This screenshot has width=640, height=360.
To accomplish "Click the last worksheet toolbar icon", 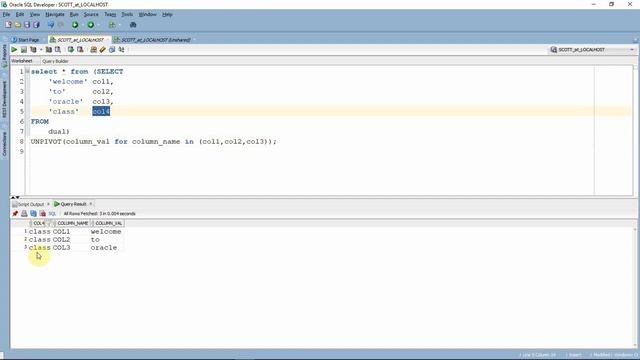I will point(121,50).
